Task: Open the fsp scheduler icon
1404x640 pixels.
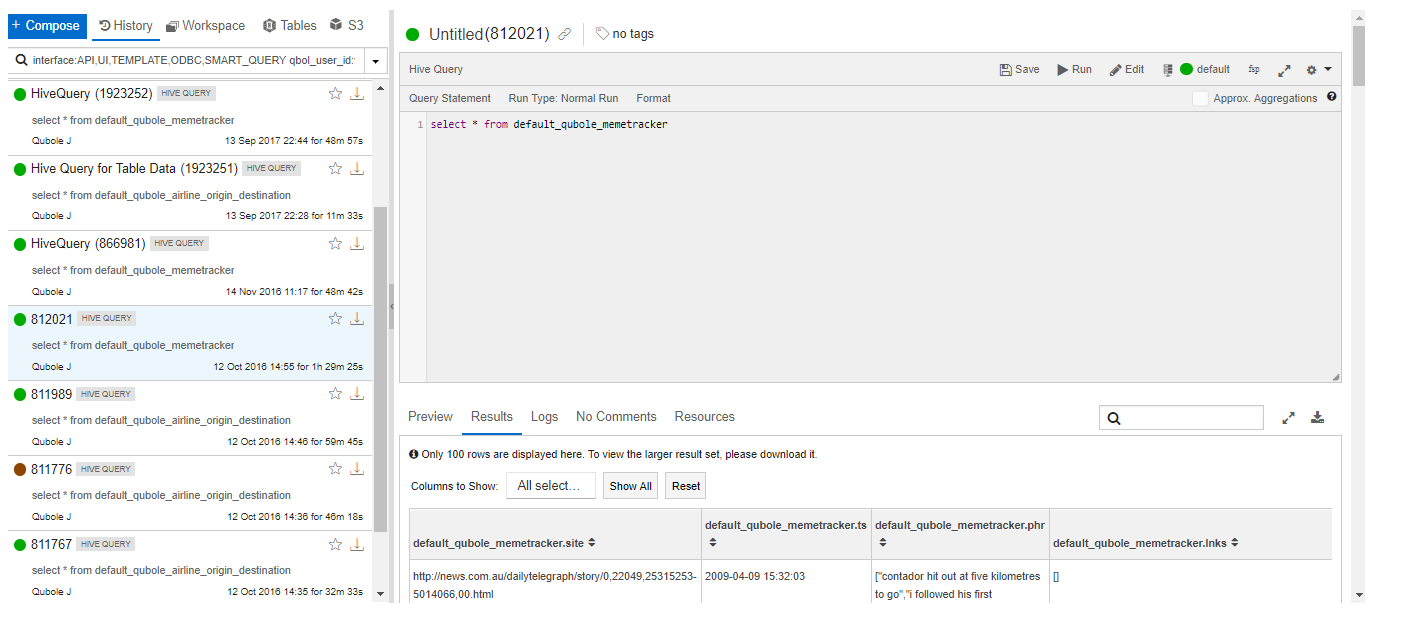Action: click(1254, 70)
